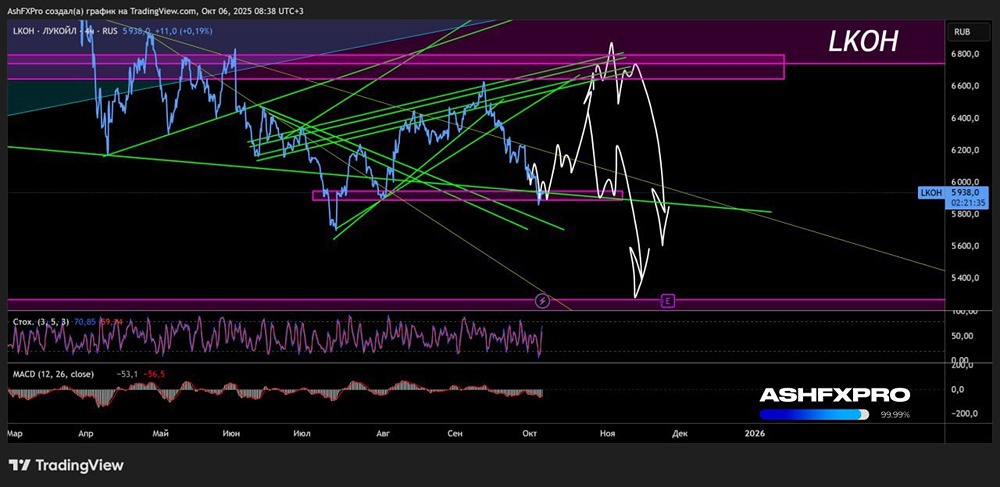Screen dimensions: 1000x487
Task: Click the MACD 200,0 axis label
Action: click(x=960, y=366)
